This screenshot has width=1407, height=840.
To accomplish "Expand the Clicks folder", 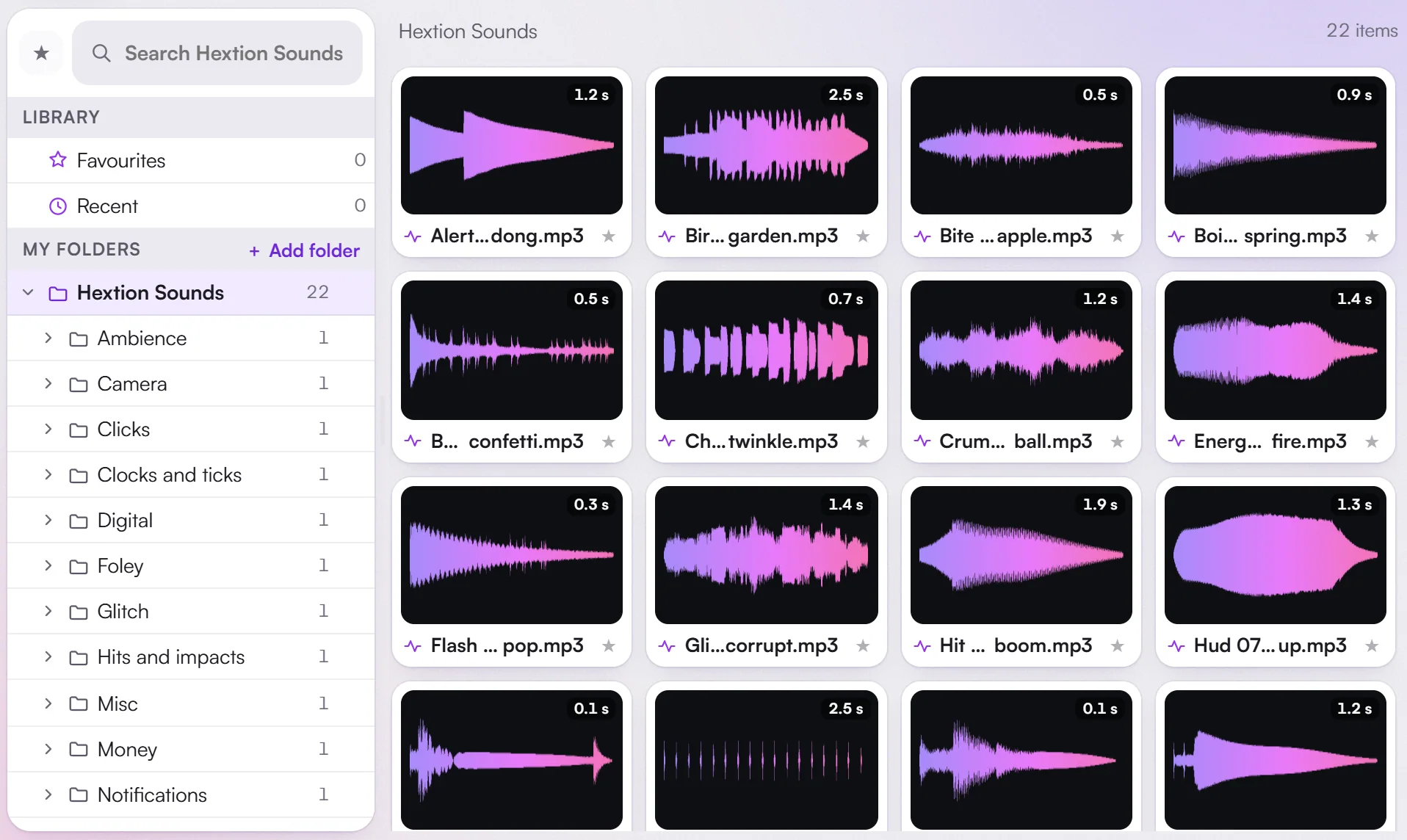I will (x=48, y=429).
